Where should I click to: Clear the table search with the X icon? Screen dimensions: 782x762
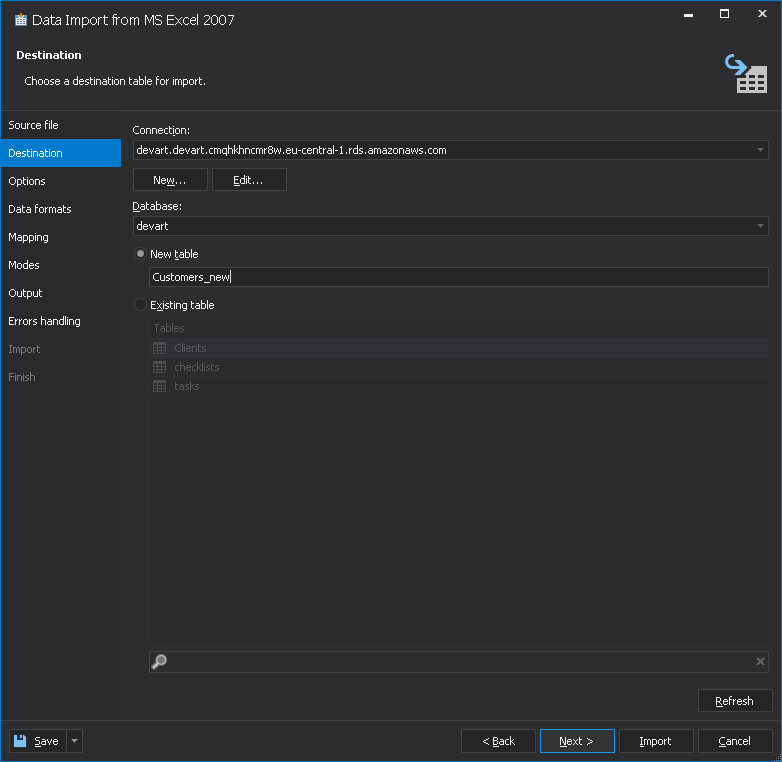760,661
